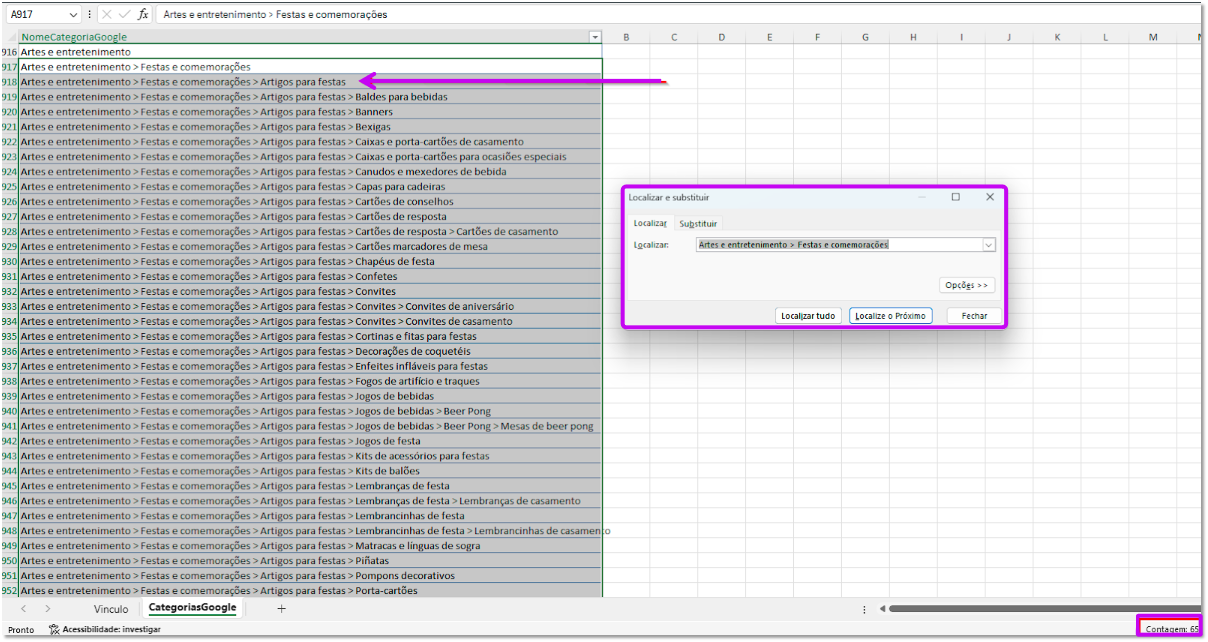
Task: Expand the Opções >> search options
Action: 967,285
